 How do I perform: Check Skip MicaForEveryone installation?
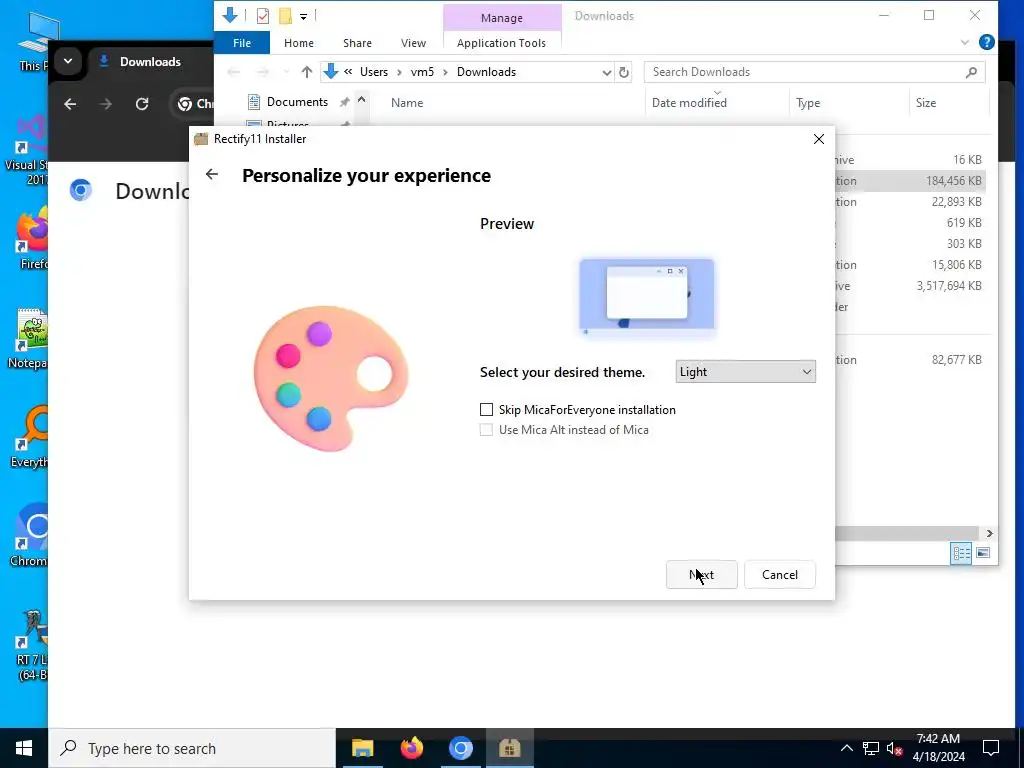click(487, 409)
